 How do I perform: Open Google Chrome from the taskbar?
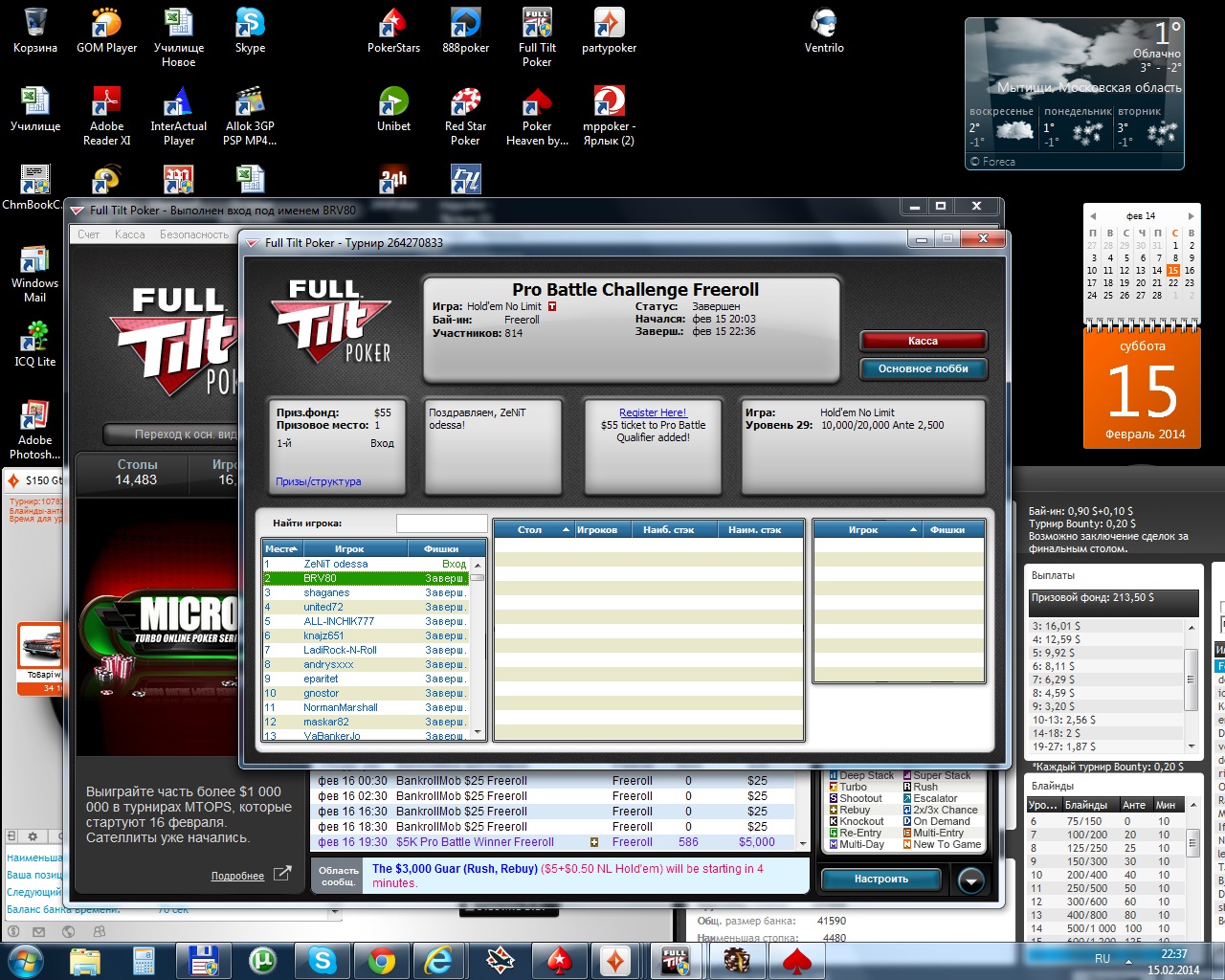pyautogui.click(x=382, y=960)
